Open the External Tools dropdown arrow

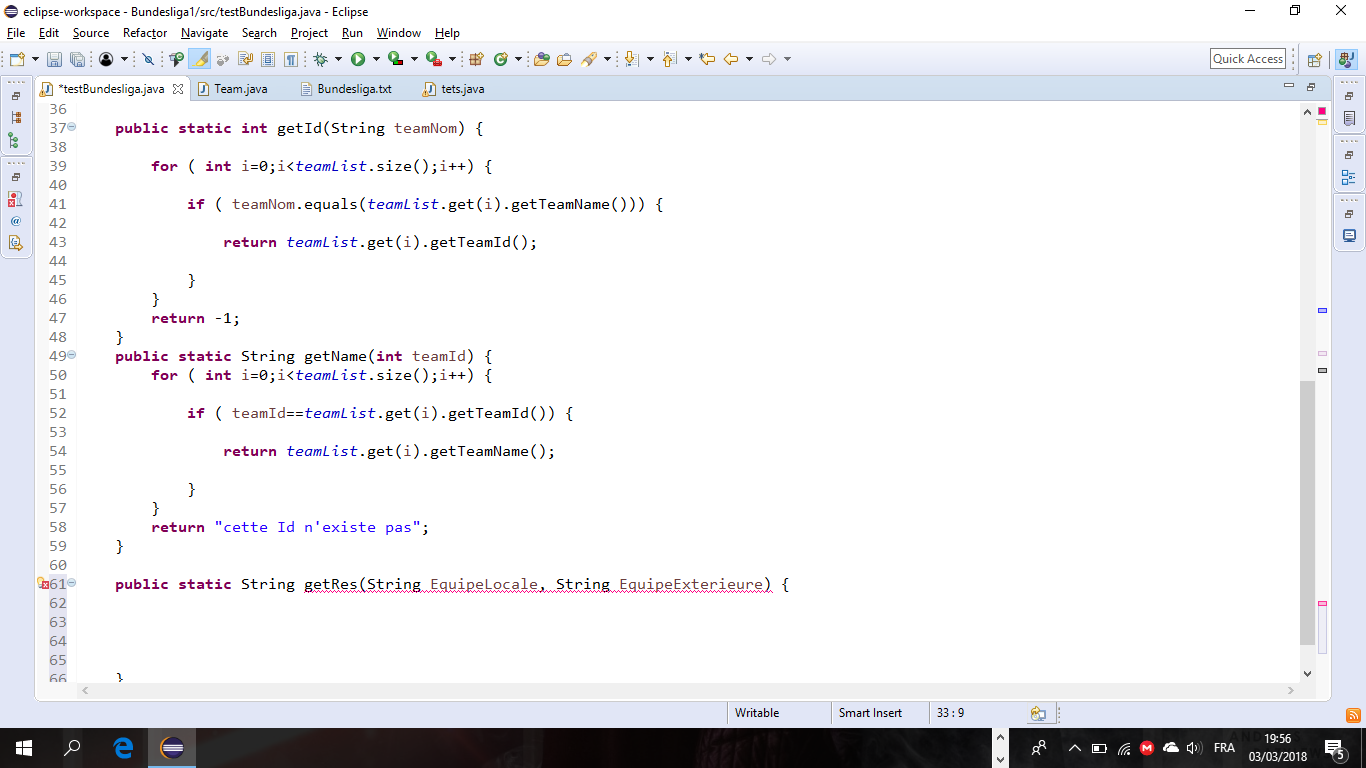[452, 59]
